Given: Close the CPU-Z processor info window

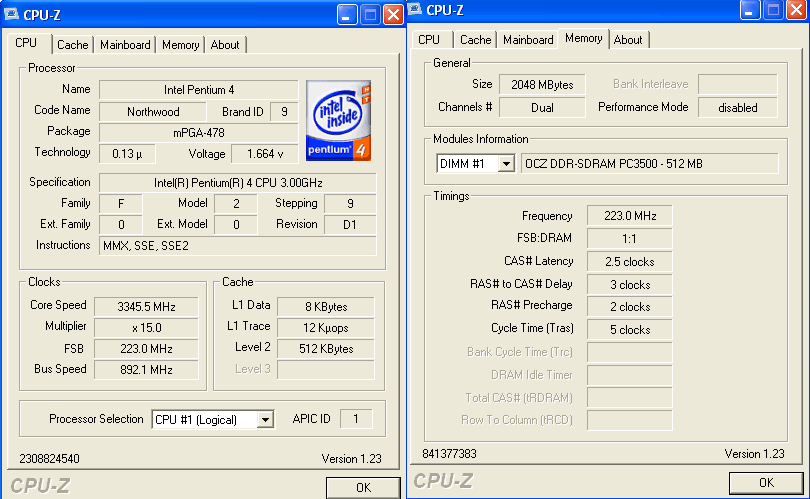Looking at the screenshot, I should (x=393, y=14).
